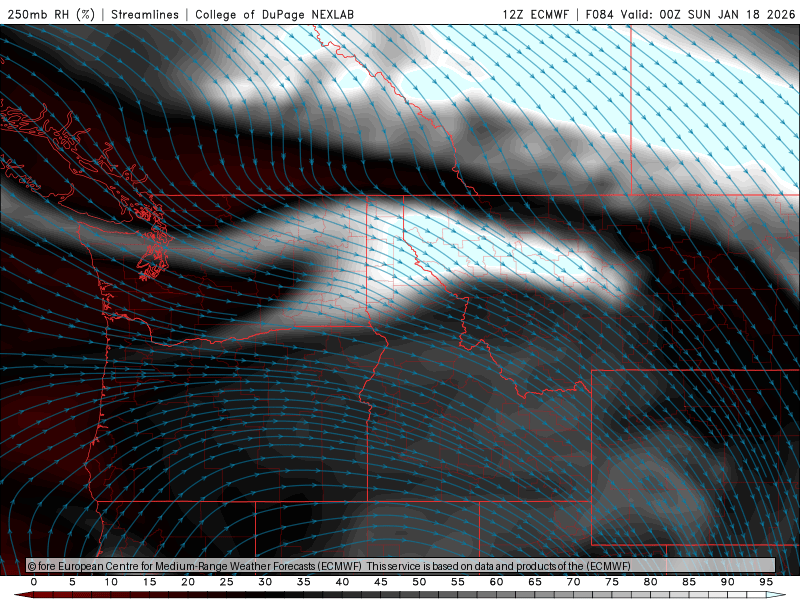Image resolution: width=800 pixels, height=600 pixels.
Task: Click the "250mb RH (%)" title text
Action: point(52,14)
